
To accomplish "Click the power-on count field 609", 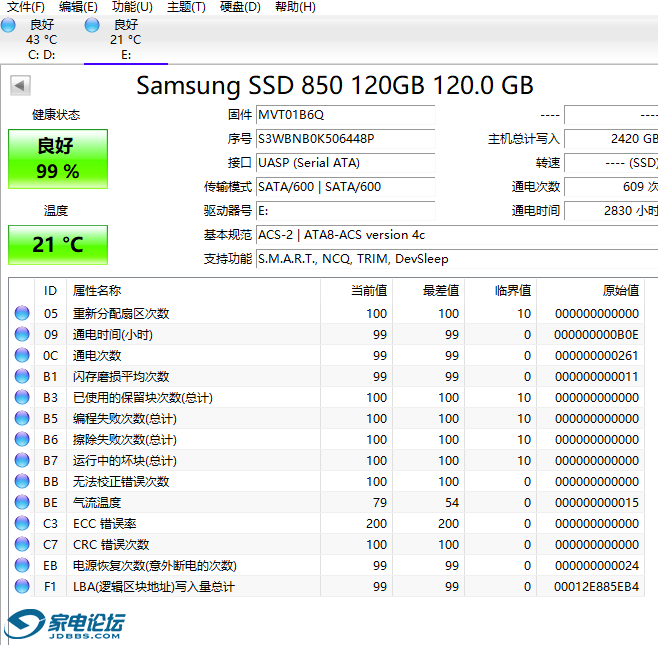I will pyautogui.click(x=611, y=187).
